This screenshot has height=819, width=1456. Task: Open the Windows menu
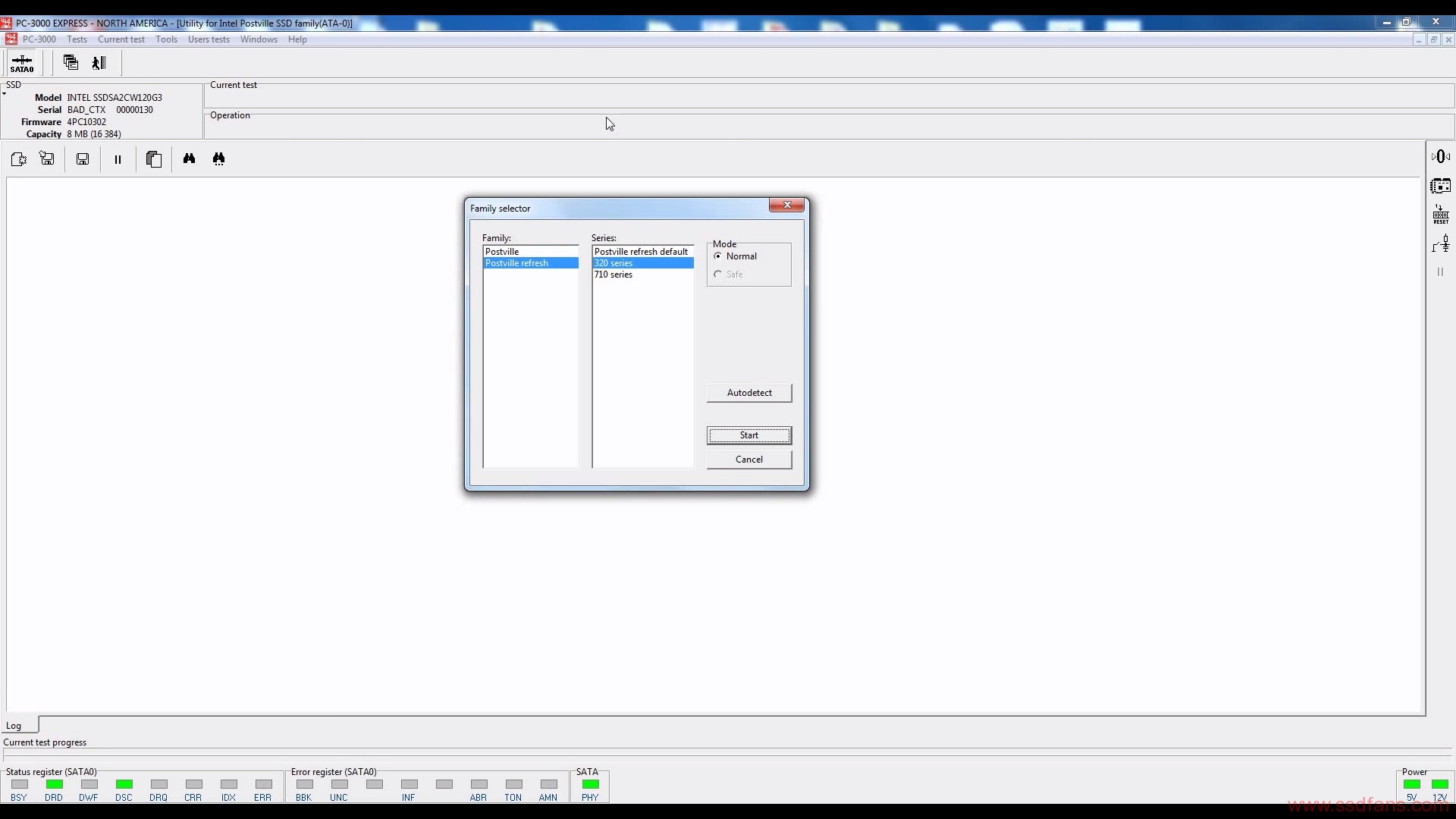coord(259,39)
